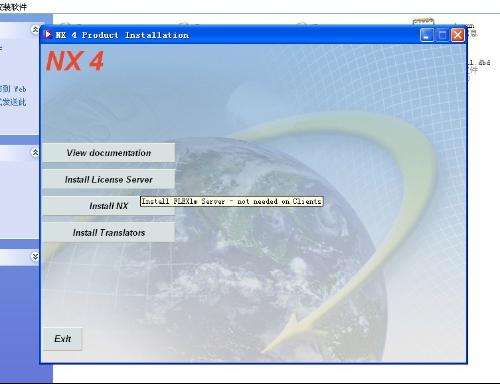Click the Install License Server button

pyautogui.click(x=109, y=179)
